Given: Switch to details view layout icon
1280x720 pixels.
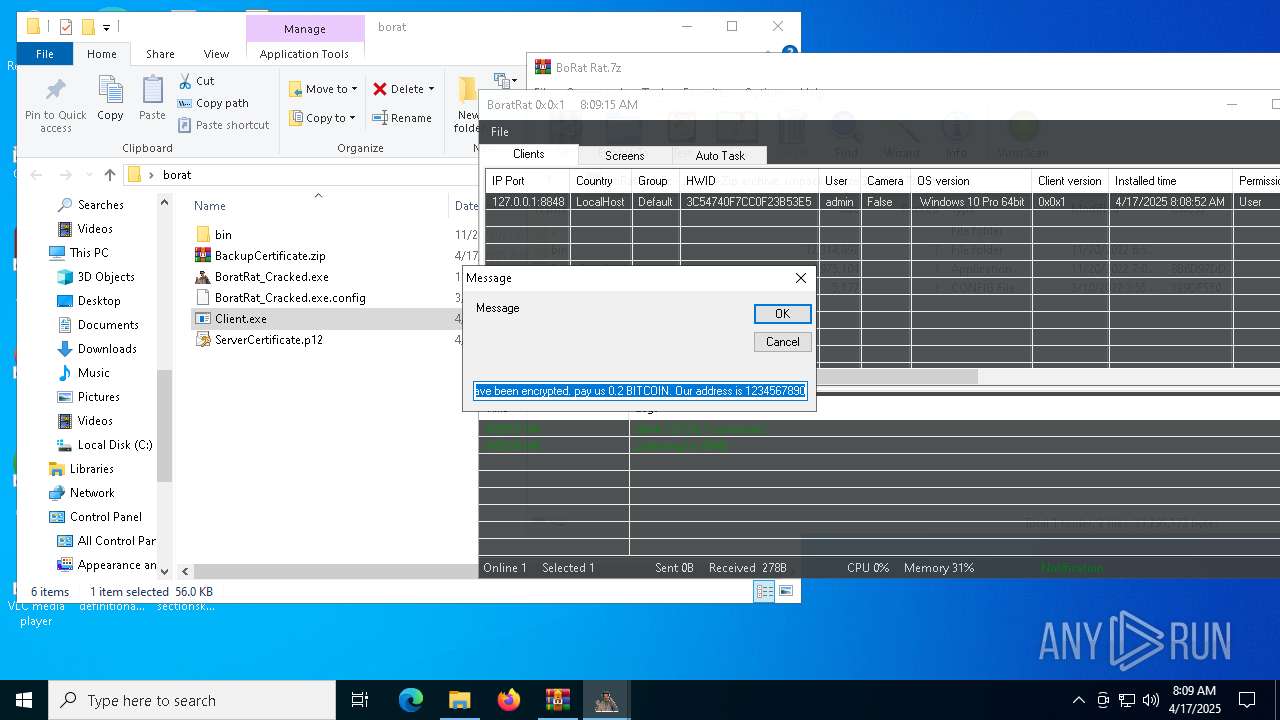Looking at the screenshot, I should (765, 592).
